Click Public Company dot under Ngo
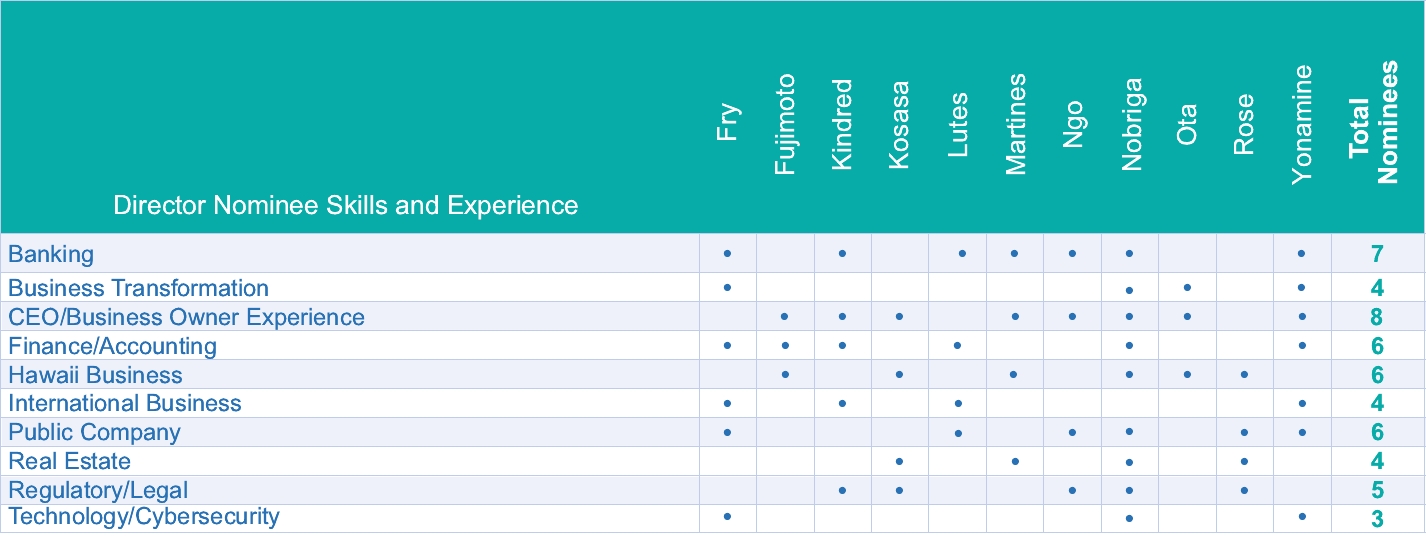1426x536 pixels. [1072, 433]
